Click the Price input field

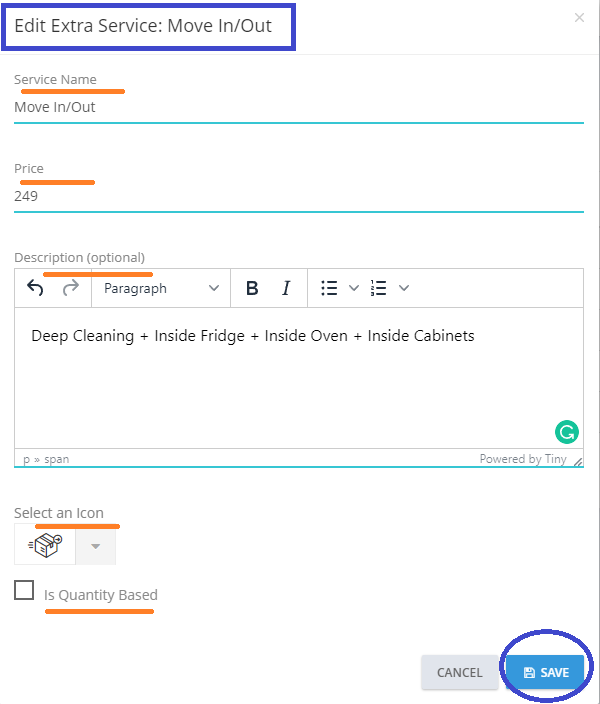click(x=298, y=196)
